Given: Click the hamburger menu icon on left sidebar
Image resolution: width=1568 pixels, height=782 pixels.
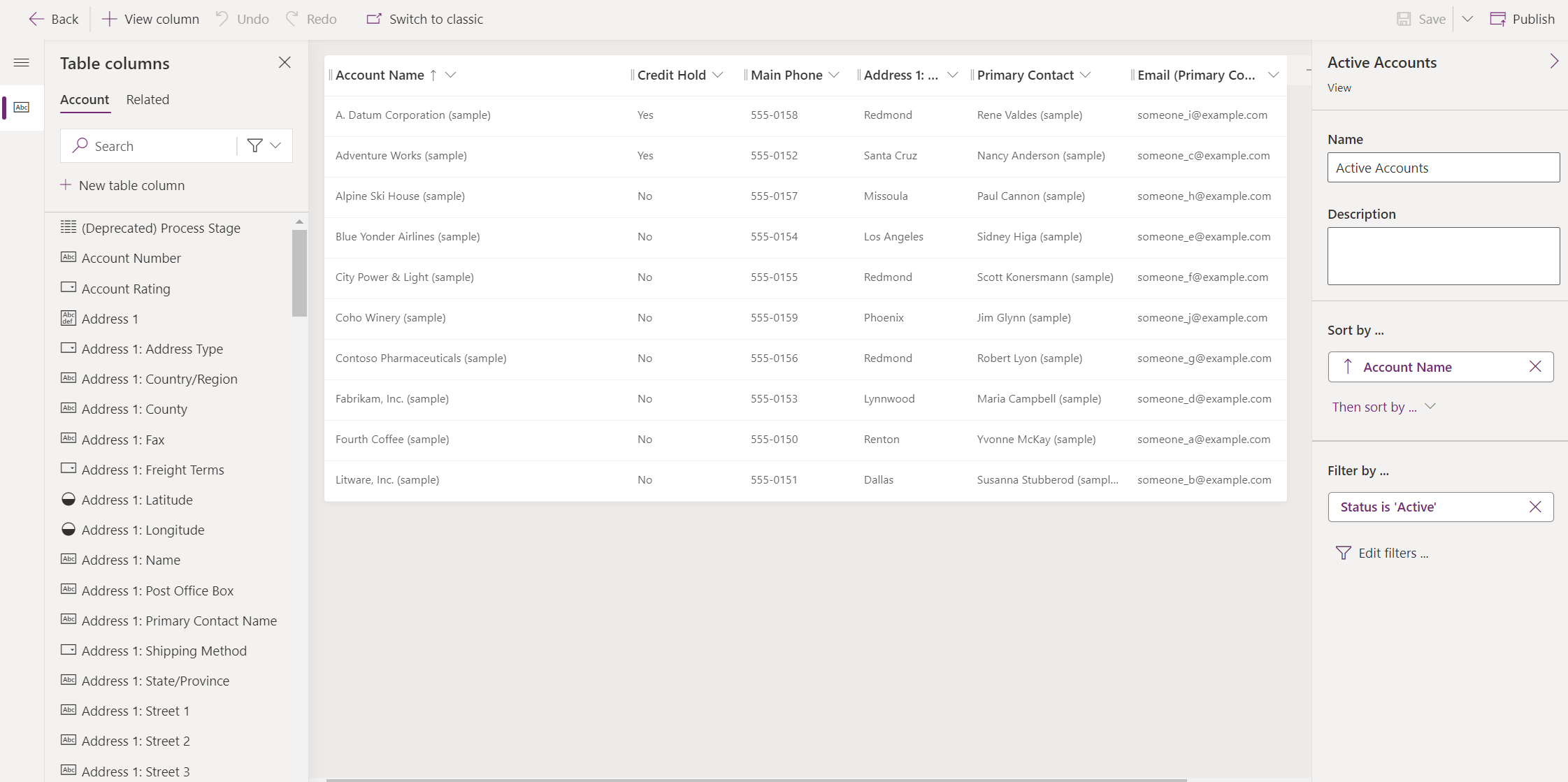Looking at the screenshot, I should pyautogui.click(x=21, y=62).
